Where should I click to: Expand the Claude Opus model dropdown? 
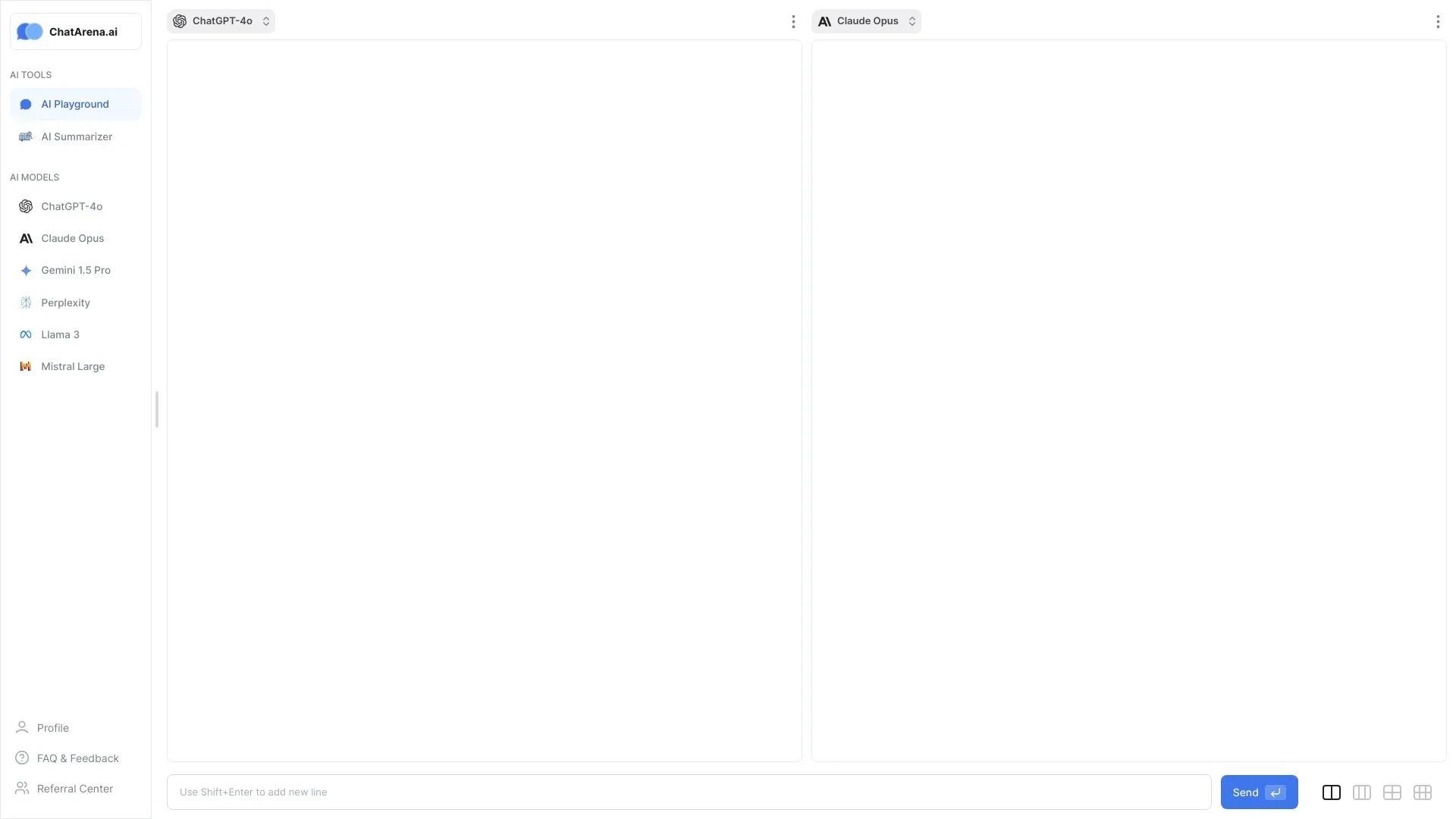tap(911, 21)
